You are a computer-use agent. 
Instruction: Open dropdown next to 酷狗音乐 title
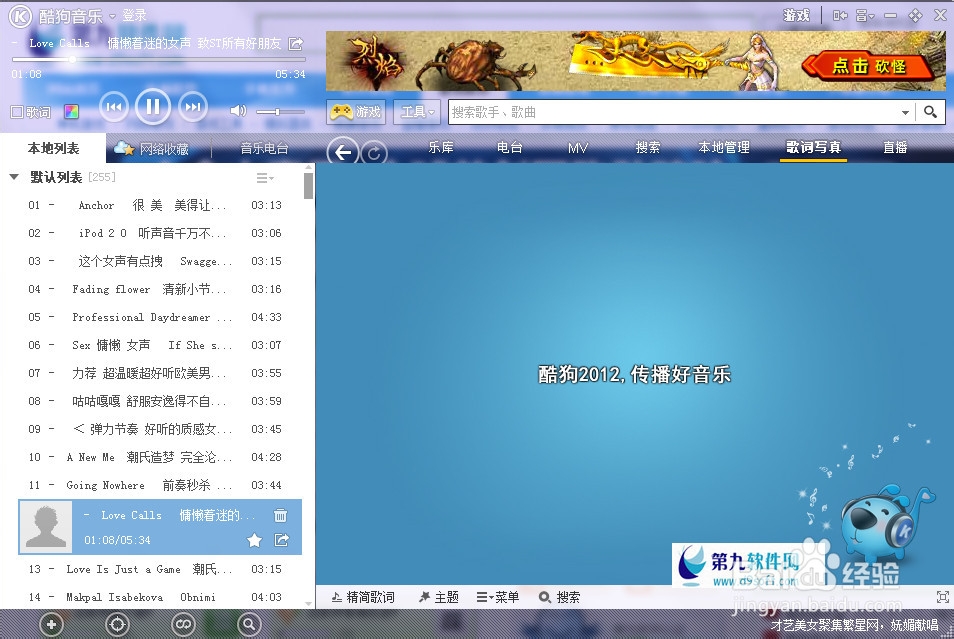pyautogui.click(x=112, y=16)
